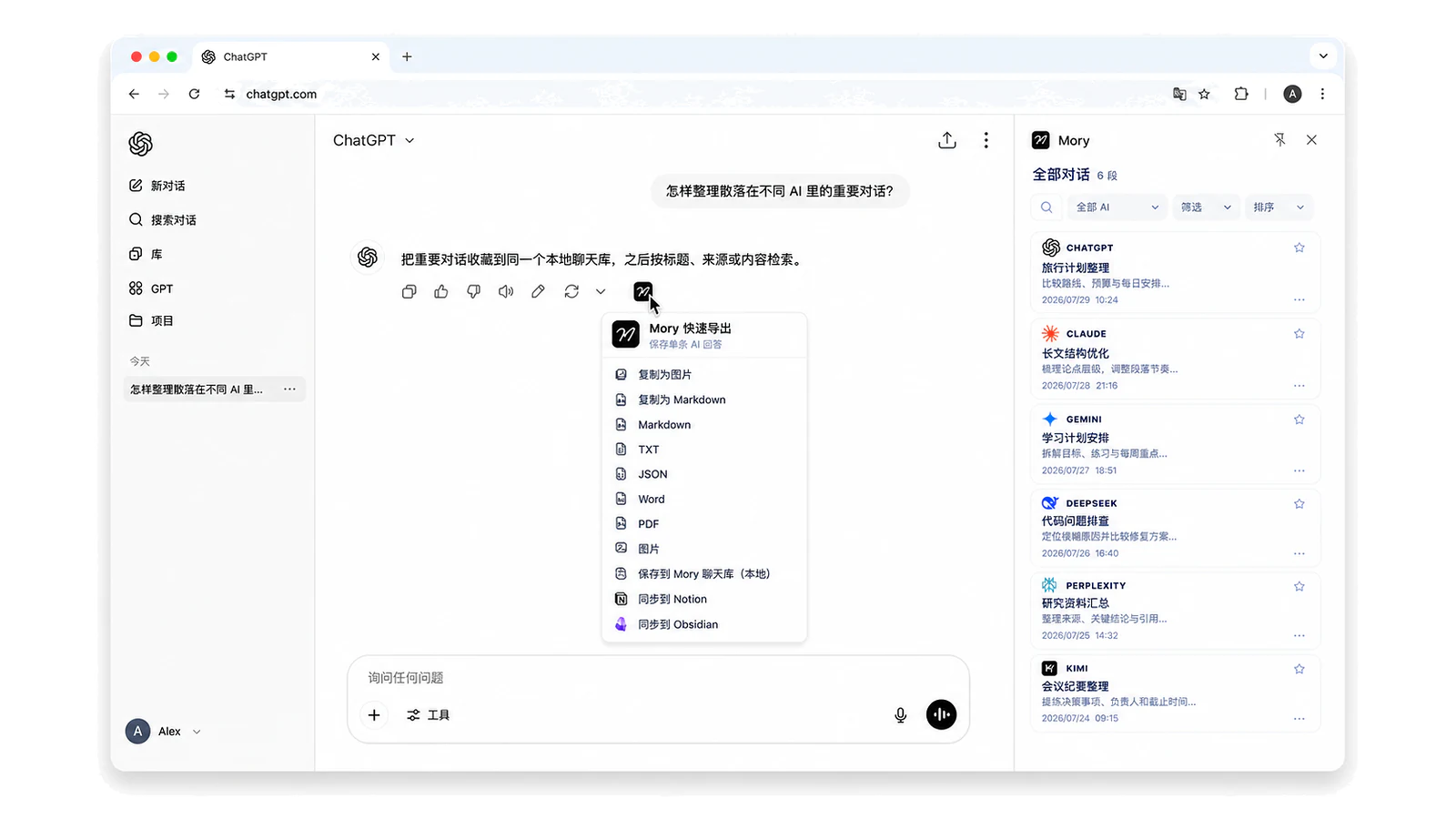This screenshot has width=1456, height=819.
Task: Open the 排序 sort dropdown
Action: pos(1279,207)
